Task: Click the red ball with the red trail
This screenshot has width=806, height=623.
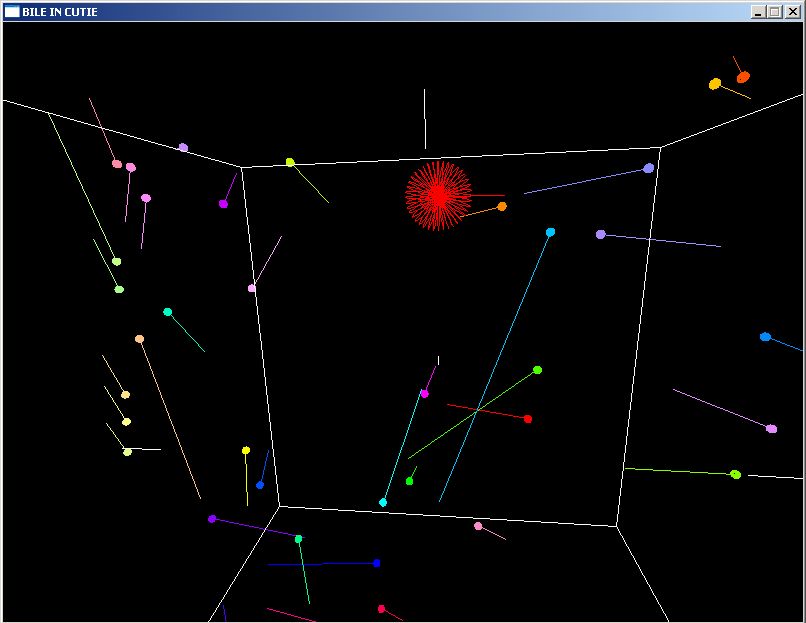Action: 527,419
